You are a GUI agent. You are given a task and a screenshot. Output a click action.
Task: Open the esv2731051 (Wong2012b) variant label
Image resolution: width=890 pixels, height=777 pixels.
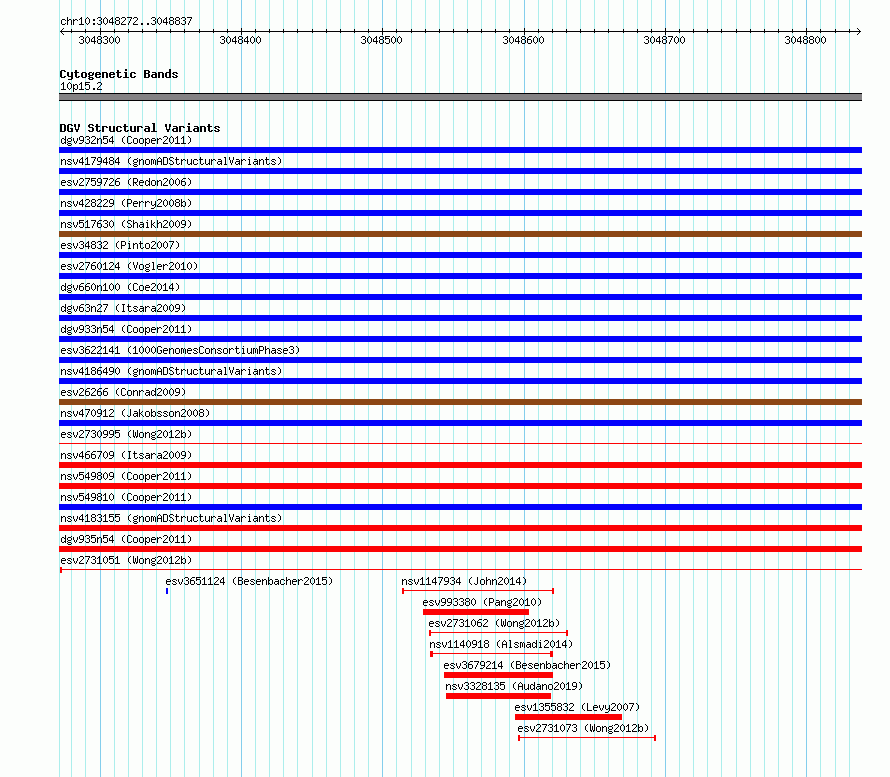click(x=126, y=560)
